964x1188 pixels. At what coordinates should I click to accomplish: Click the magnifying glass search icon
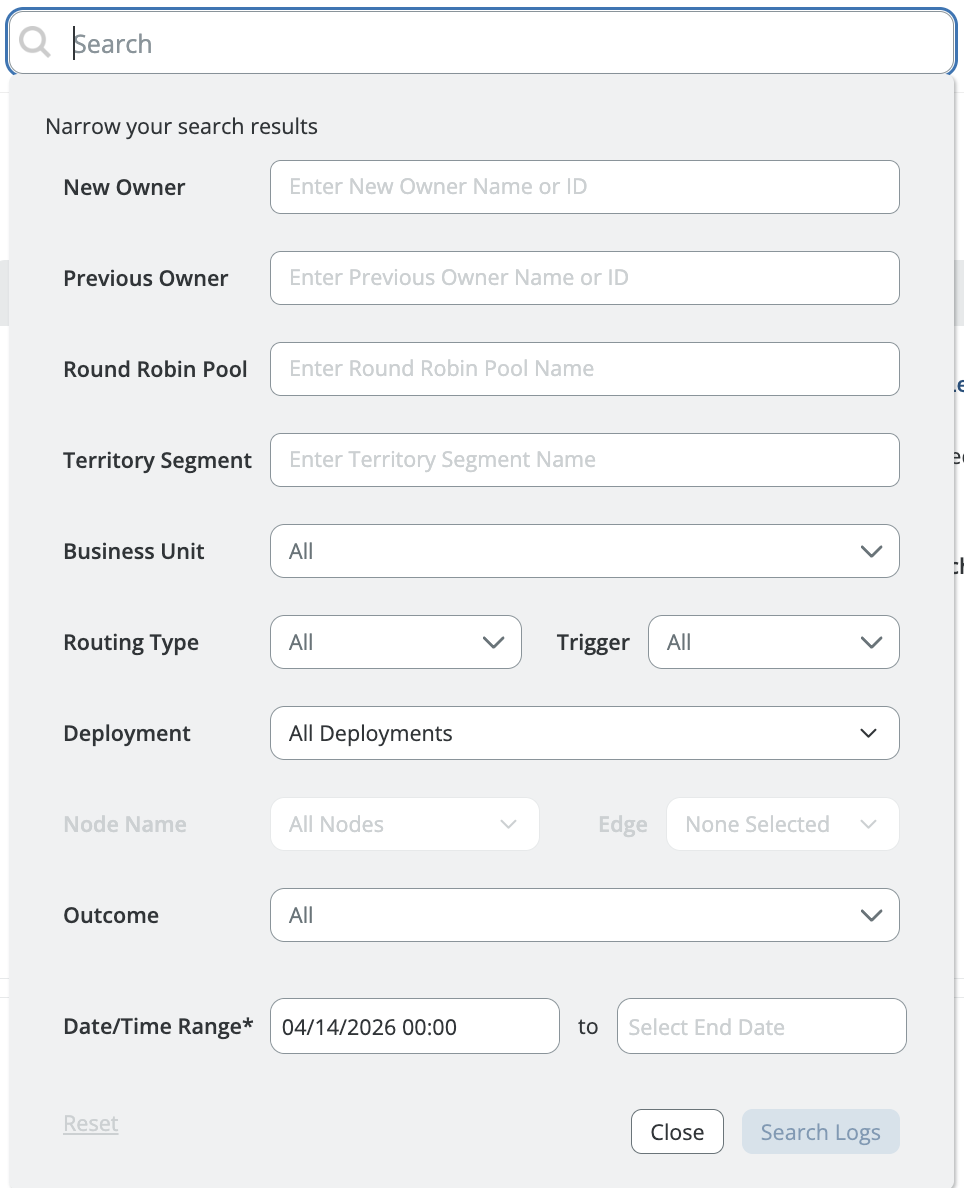35,43
